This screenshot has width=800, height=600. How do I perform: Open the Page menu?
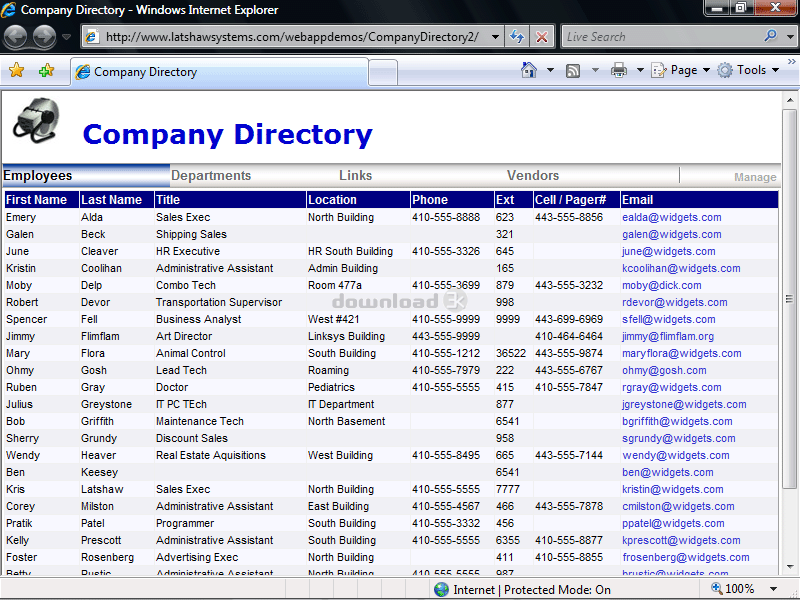681,70
